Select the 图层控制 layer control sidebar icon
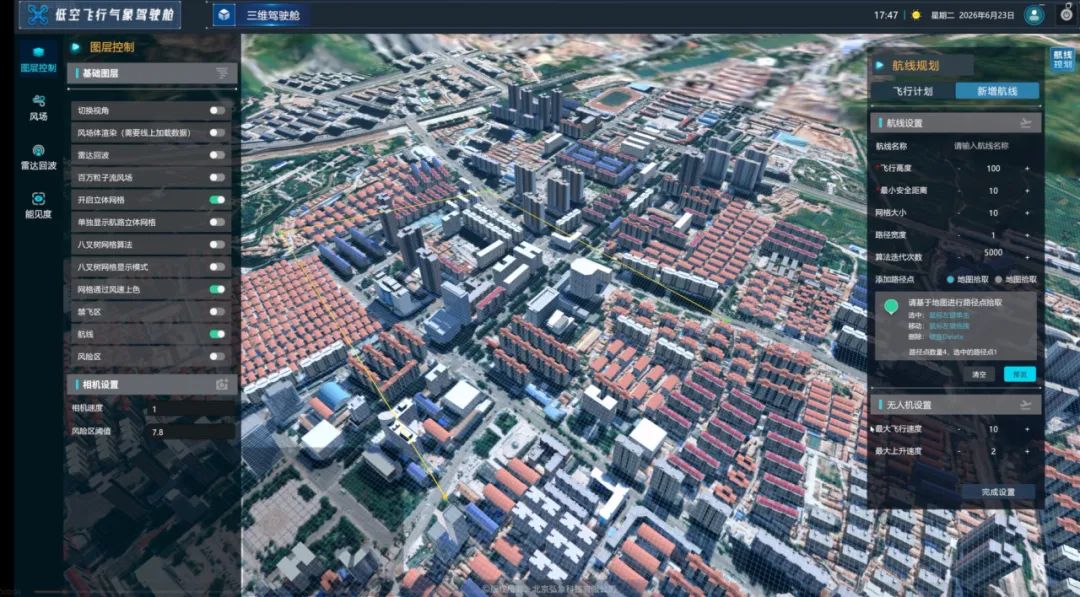 39,59
